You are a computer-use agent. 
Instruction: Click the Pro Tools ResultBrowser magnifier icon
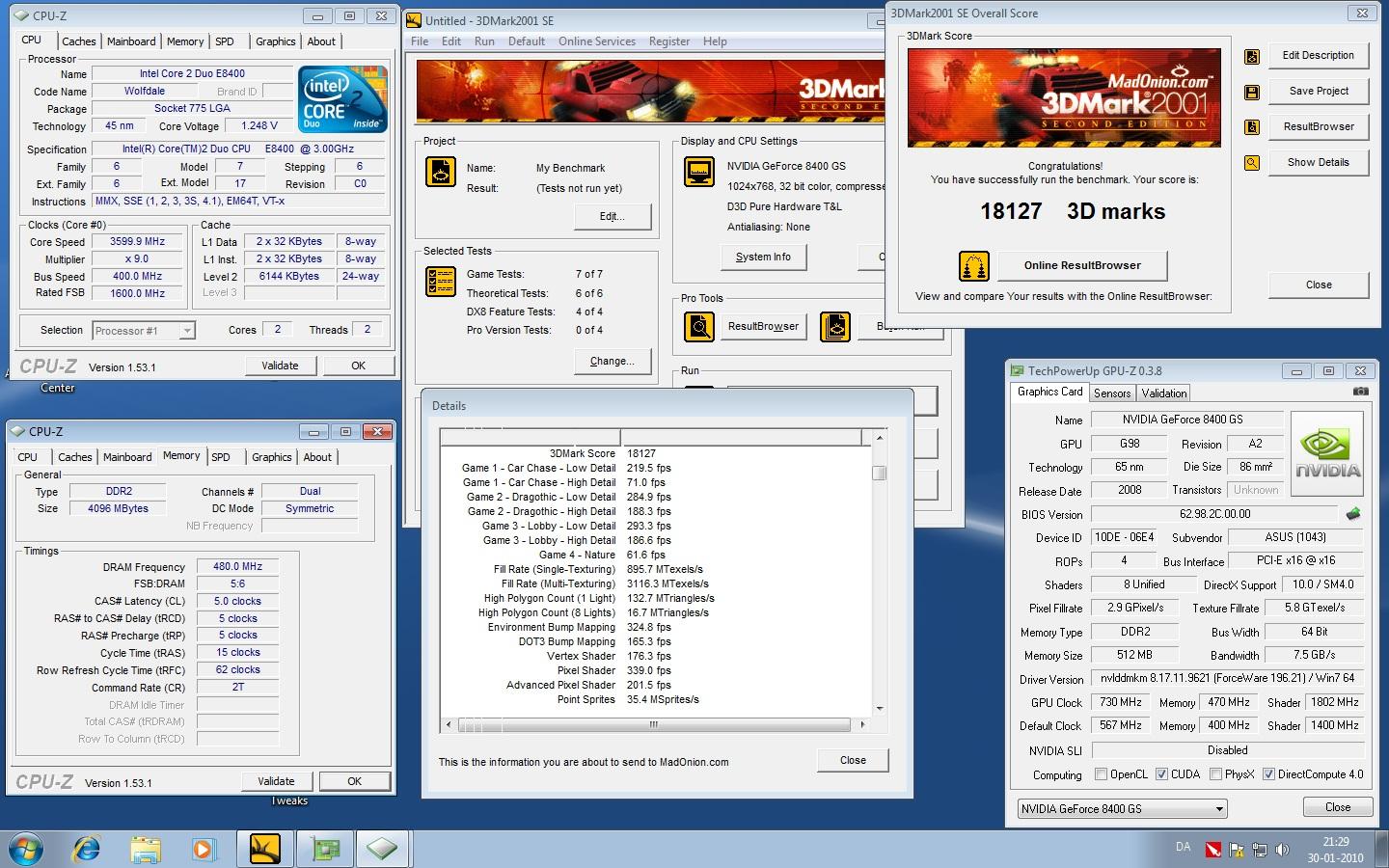[698, 327]
